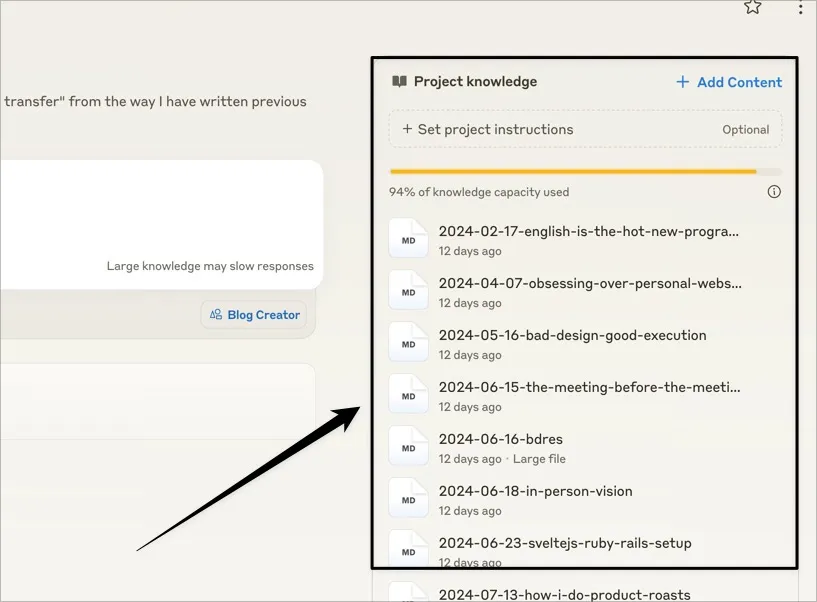The image size is (817, 602).
Task: Click the Large knowledge may slow responses note
Action: (x=210, y=266)
